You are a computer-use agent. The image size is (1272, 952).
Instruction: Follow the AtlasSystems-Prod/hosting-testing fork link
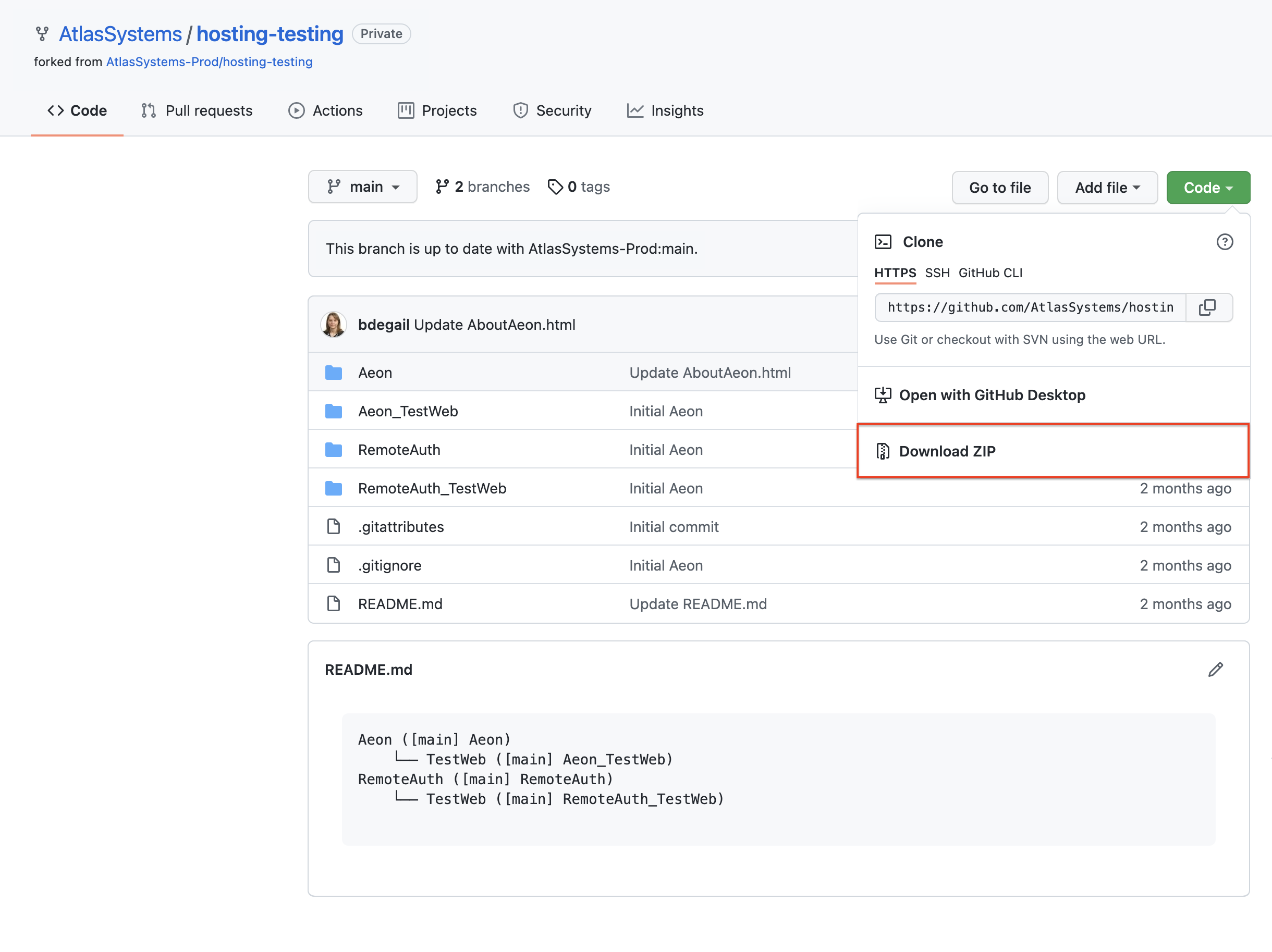pyautogui.click(x=210, y=61)
